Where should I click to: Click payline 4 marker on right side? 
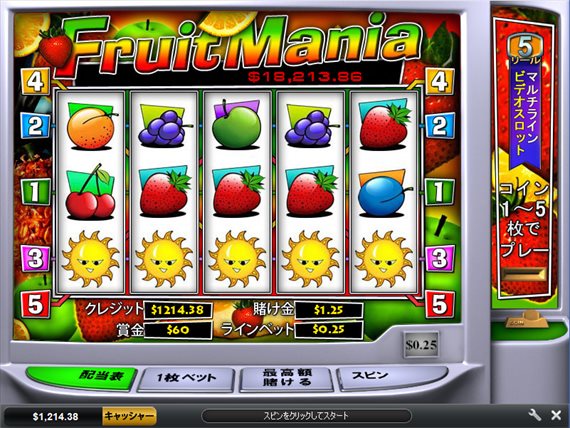(440, 81)
